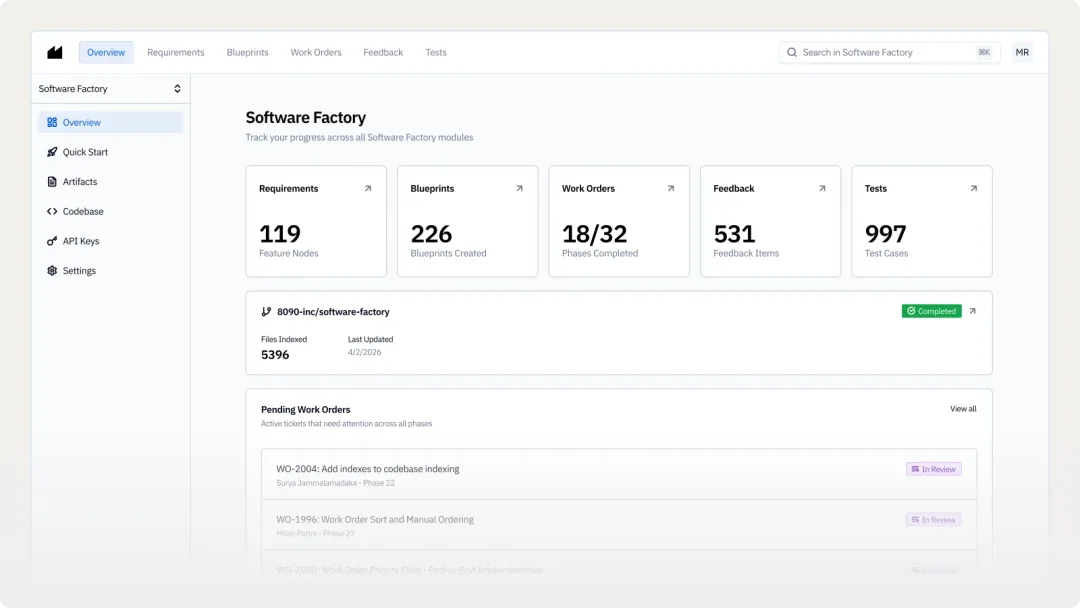Click View all for Pending Work Orders
This screenshot has height=608, width=1080.
[963, 409]
